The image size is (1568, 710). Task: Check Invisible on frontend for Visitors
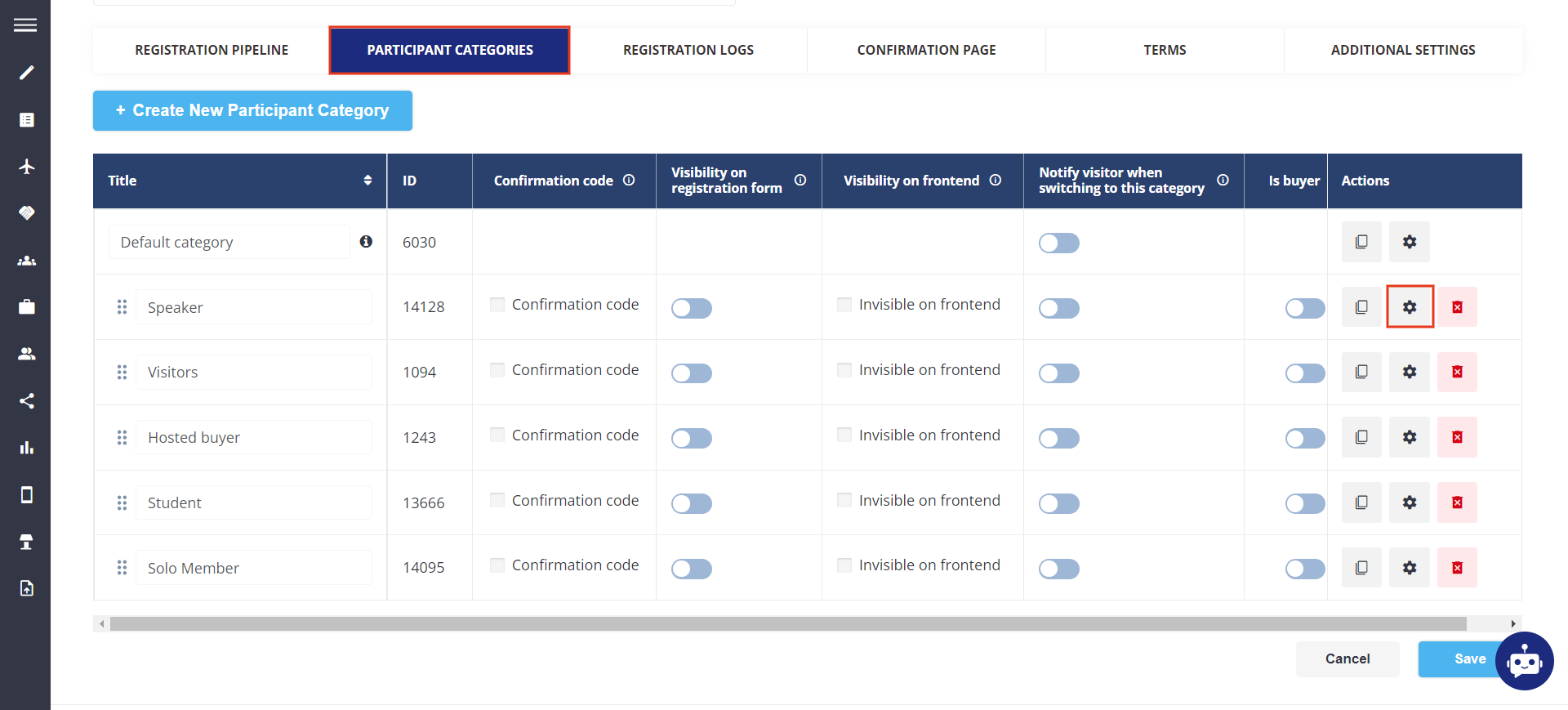tap(844, 369)
